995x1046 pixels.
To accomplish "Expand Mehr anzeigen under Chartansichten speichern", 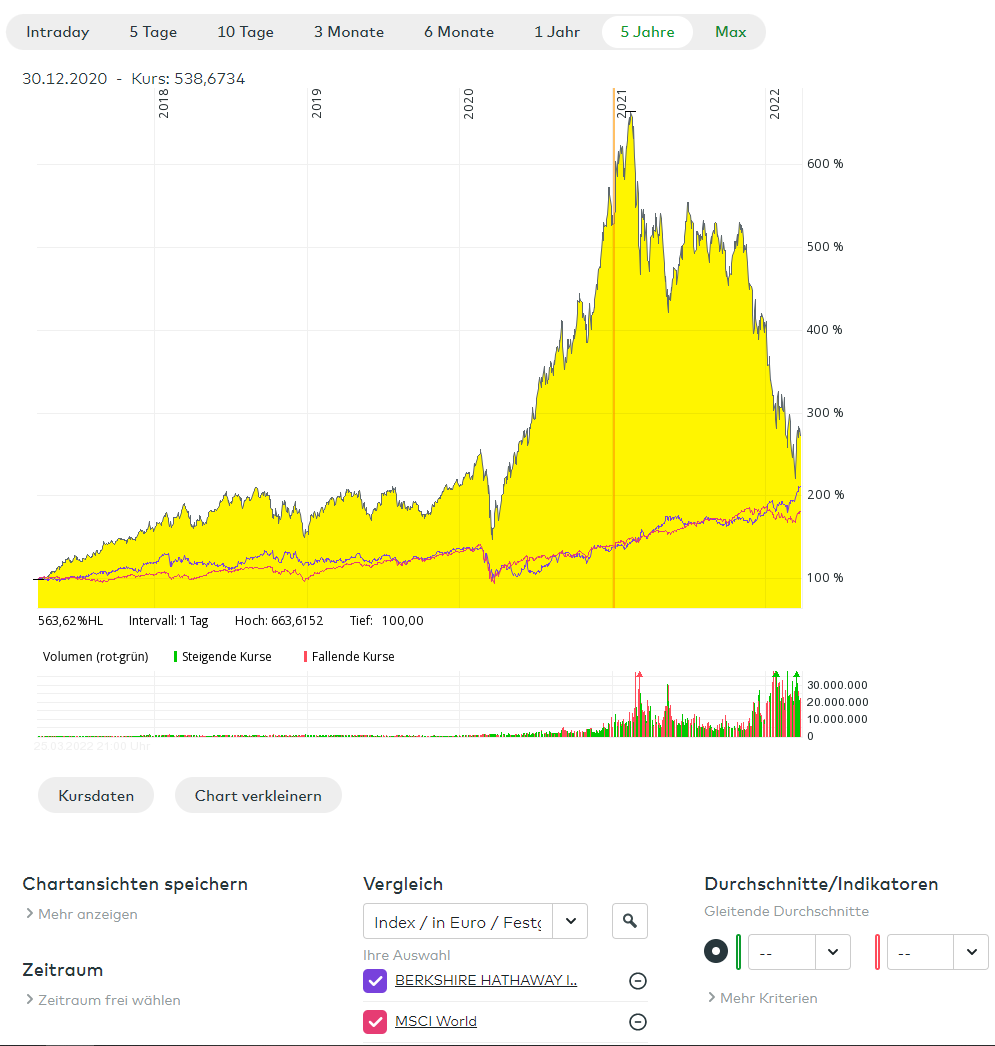I will [81, 914].
